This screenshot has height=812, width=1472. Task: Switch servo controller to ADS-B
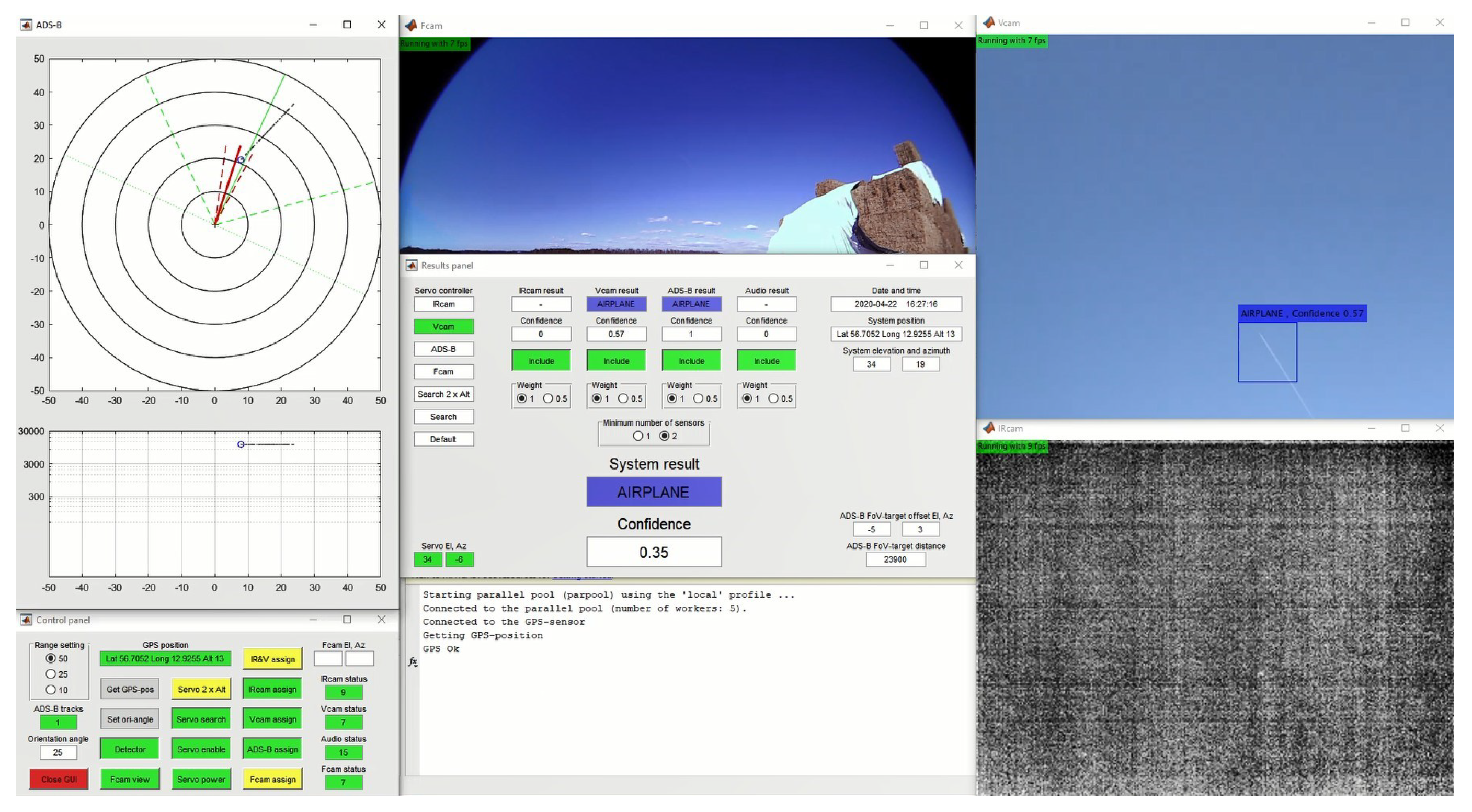(x=443, y=349)
